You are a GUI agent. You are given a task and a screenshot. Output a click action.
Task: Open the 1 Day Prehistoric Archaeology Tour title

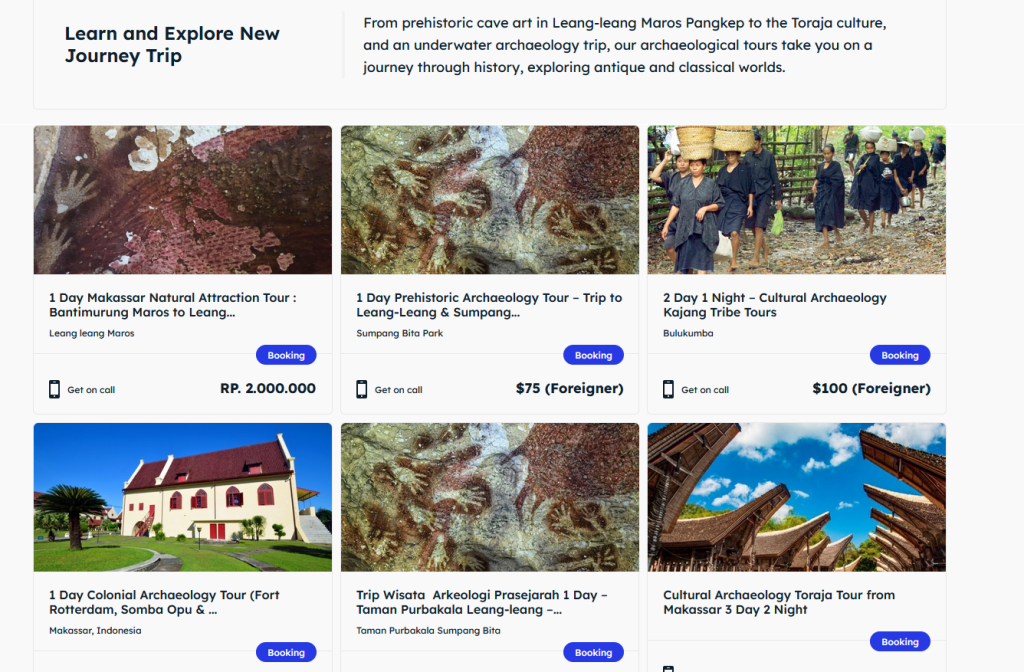[x=489, y=305]
